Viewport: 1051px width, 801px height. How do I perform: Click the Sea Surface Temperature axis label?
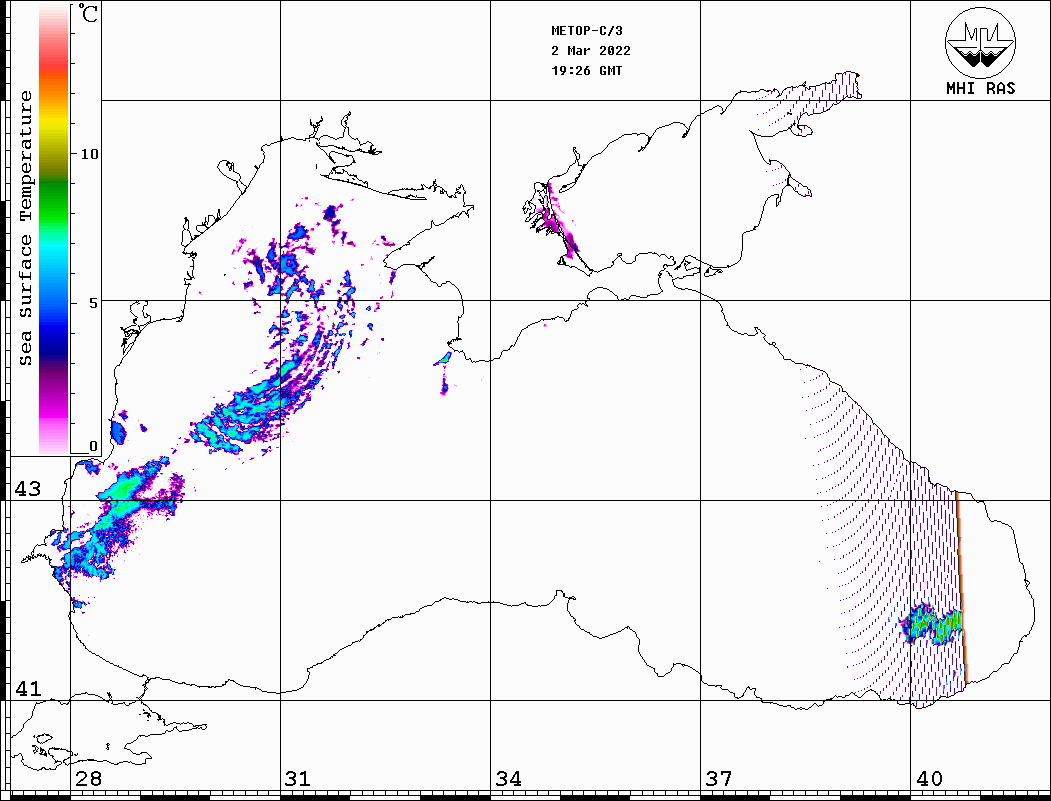pos(26,228)
